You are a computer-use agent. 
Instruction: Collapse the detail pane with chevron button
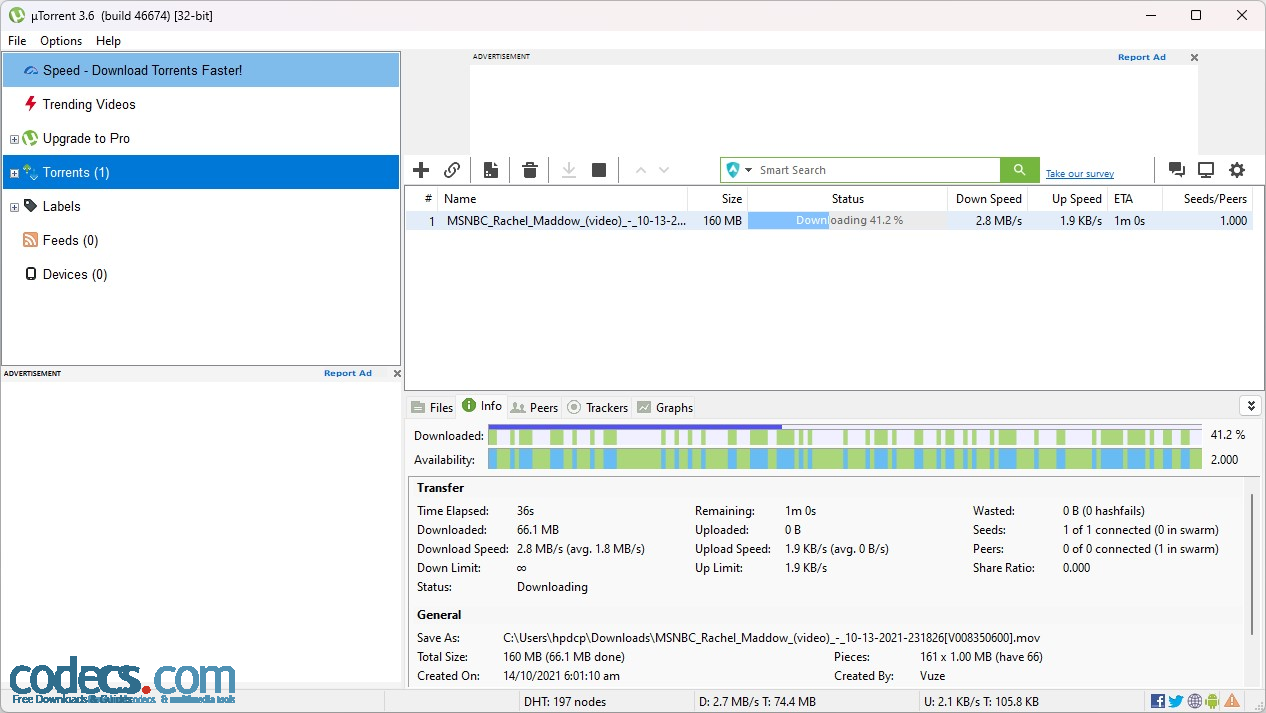tap(1250, 405)
